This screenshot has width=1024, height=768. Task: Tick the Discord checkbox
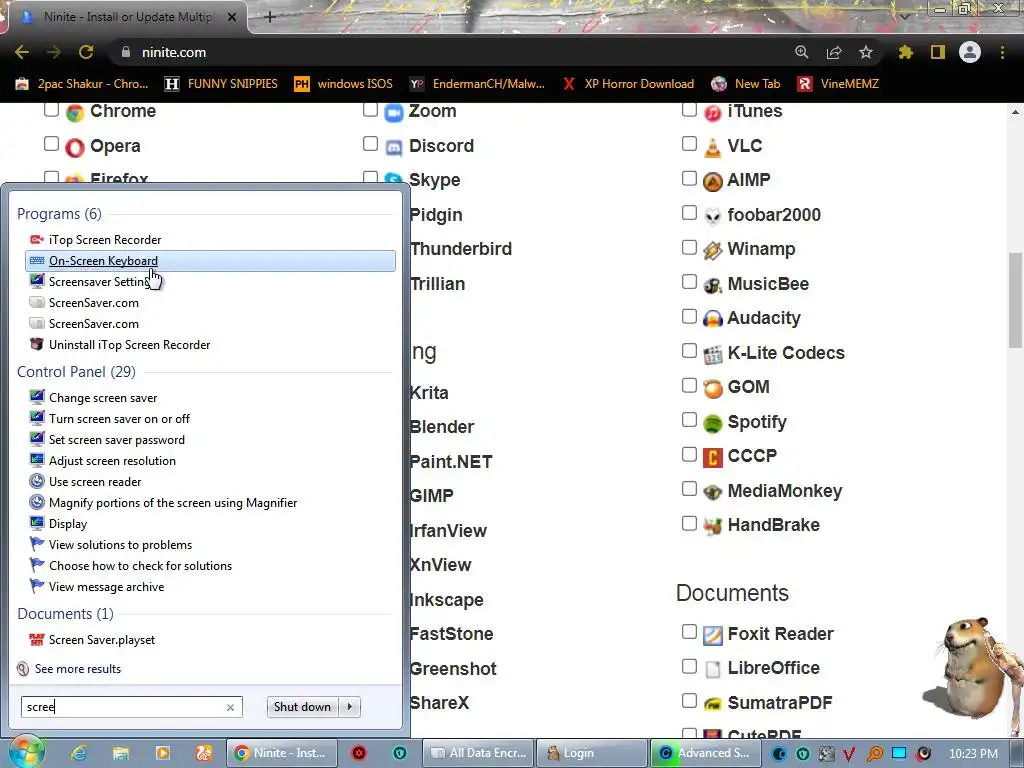pos(370,143)
